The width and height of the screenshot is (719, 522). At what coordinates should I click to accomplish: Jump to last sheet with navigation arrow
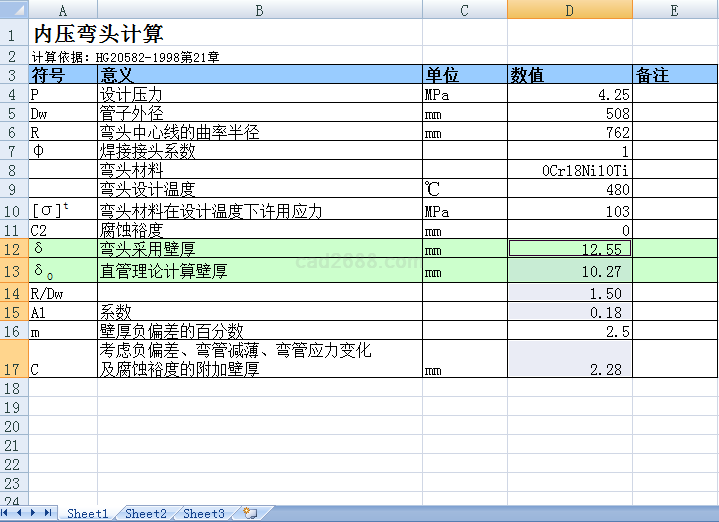(x=48, y=513)
